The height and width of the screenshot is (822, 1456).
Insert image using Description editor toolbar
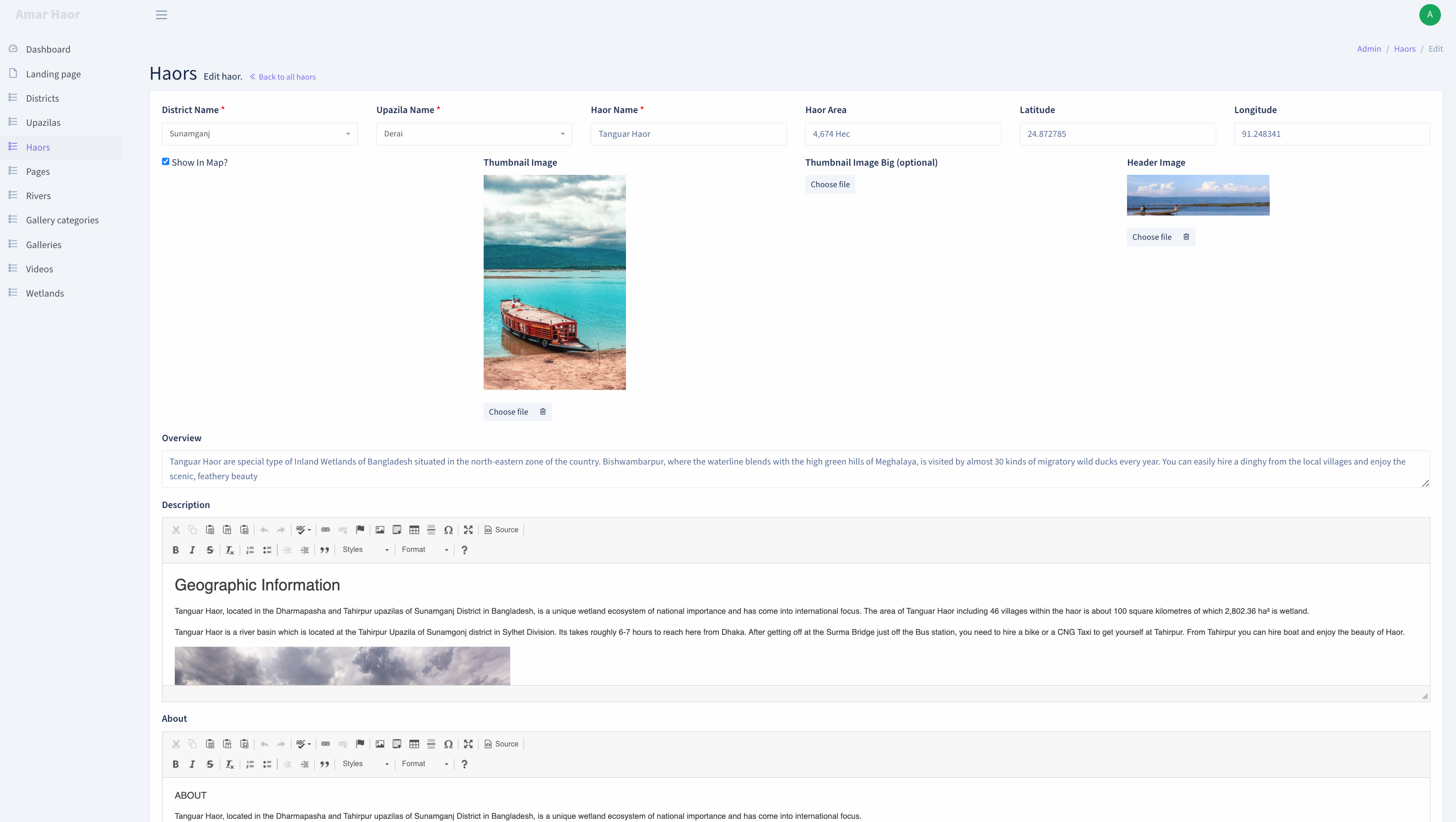(x=380, y=530)
